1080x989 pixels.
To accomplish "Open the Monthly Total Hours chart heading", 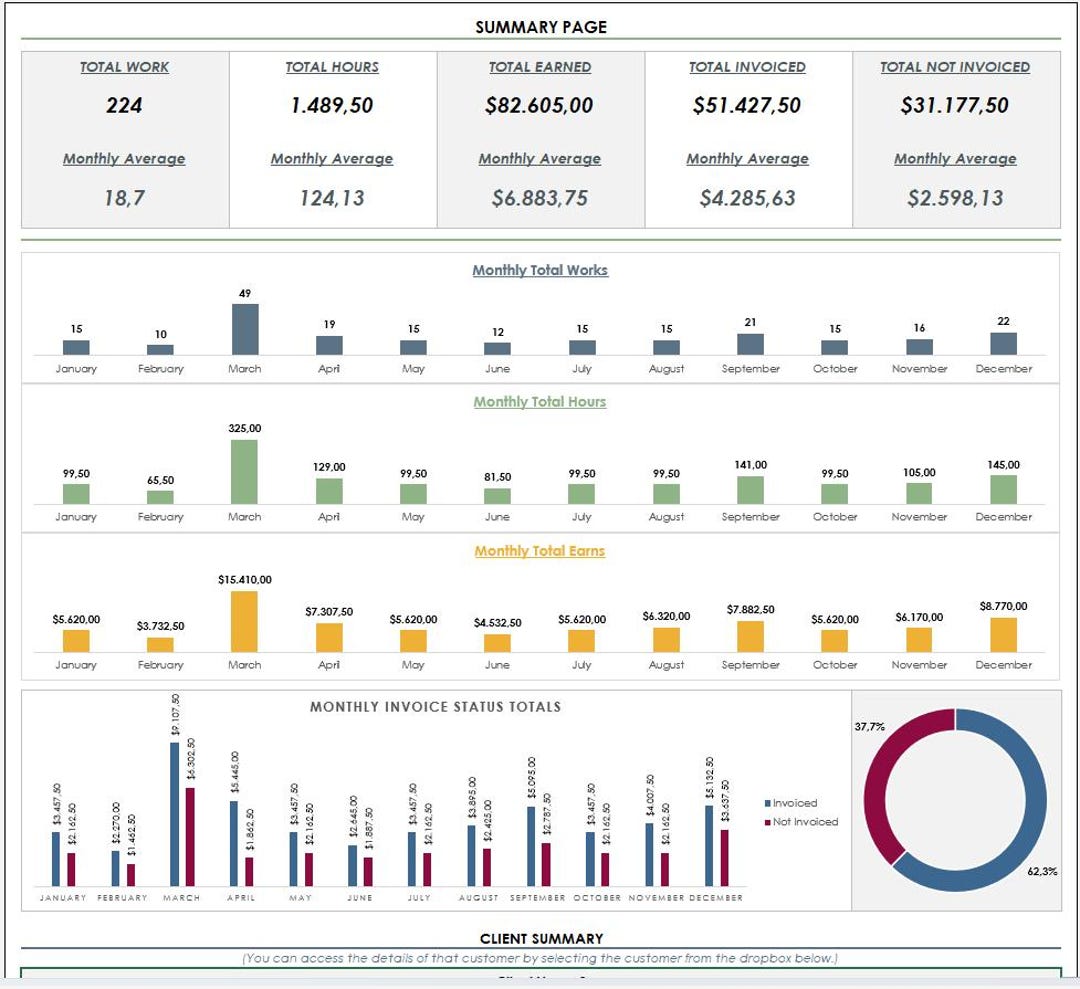I will point(539,402).
